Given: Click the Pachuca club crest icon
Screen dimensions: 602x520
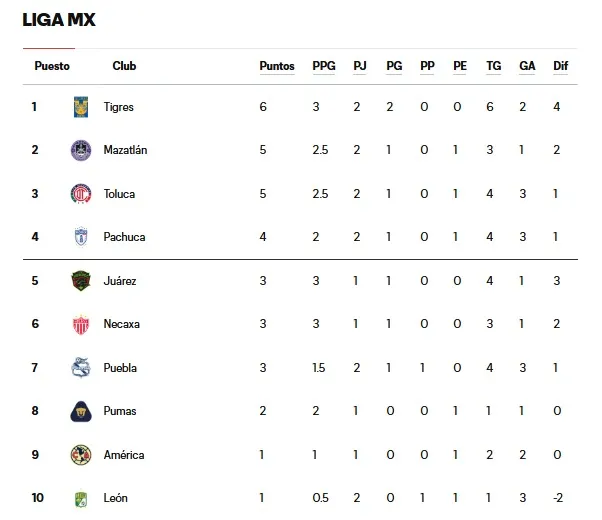Looking at the screenshot, I should 81,237.
